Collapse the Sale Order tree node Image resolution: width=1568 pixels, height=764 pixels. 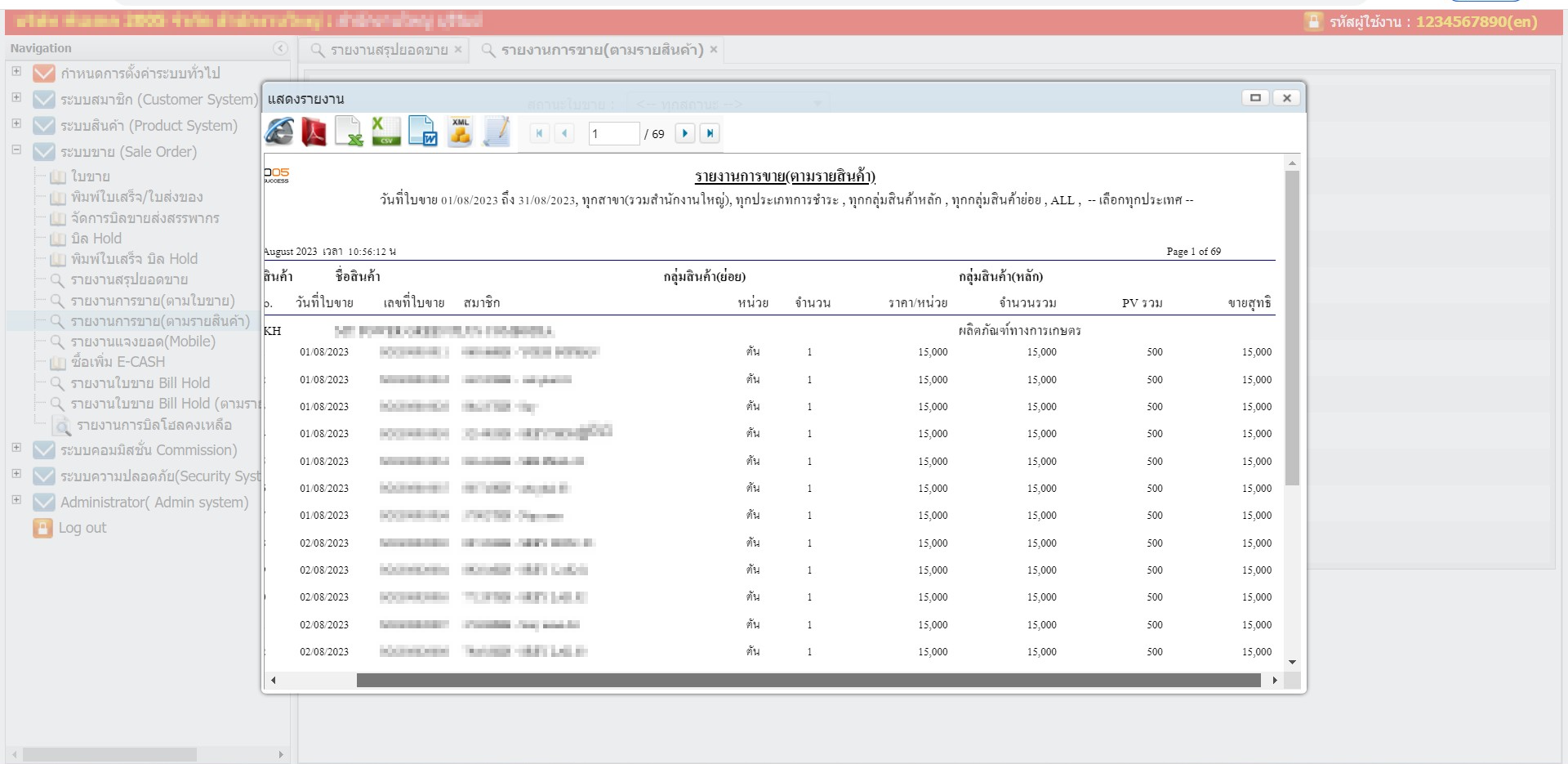(16, 150)
